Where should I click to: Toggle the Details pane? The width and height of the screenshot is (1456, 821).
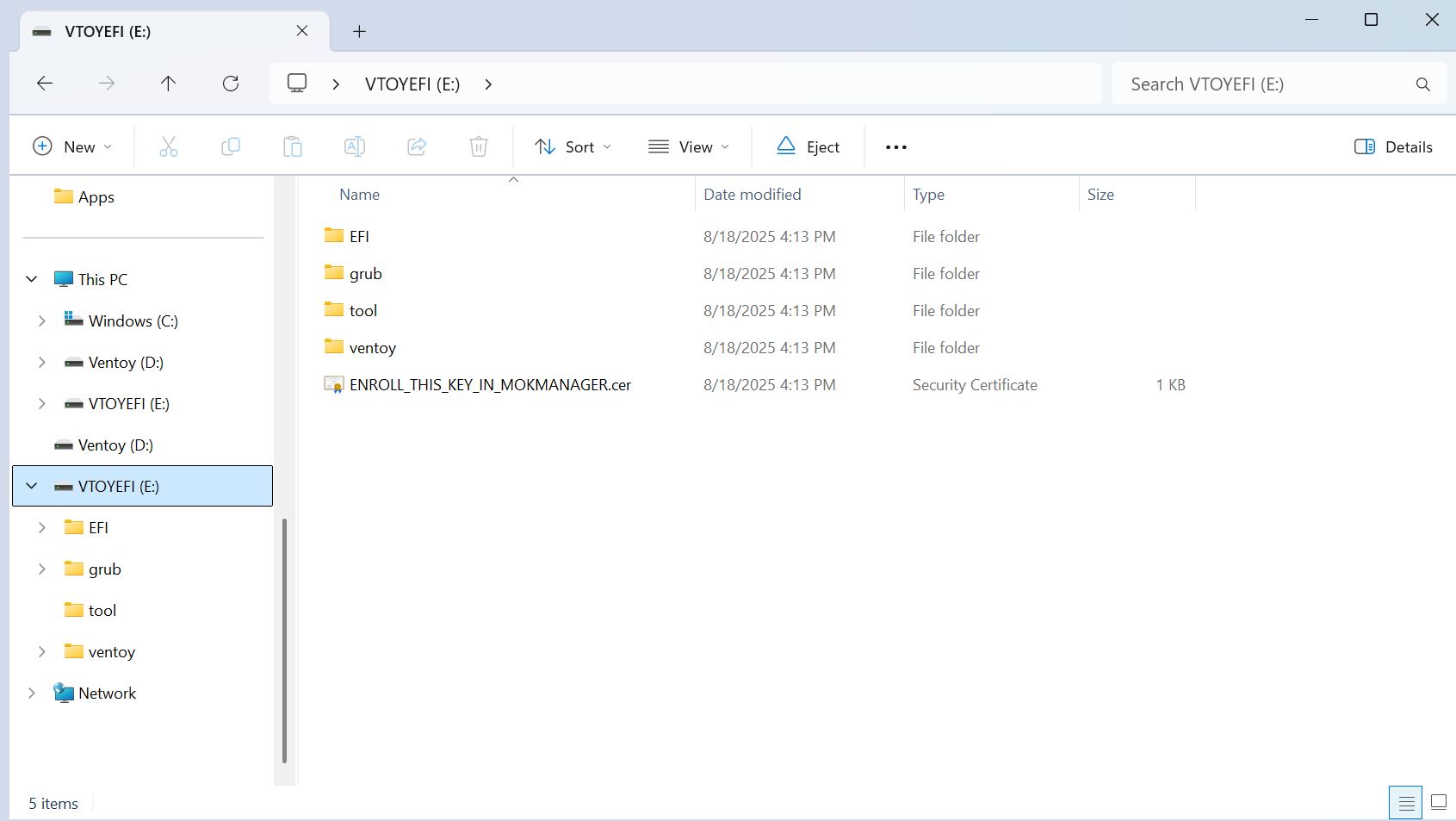(1393, 147)
